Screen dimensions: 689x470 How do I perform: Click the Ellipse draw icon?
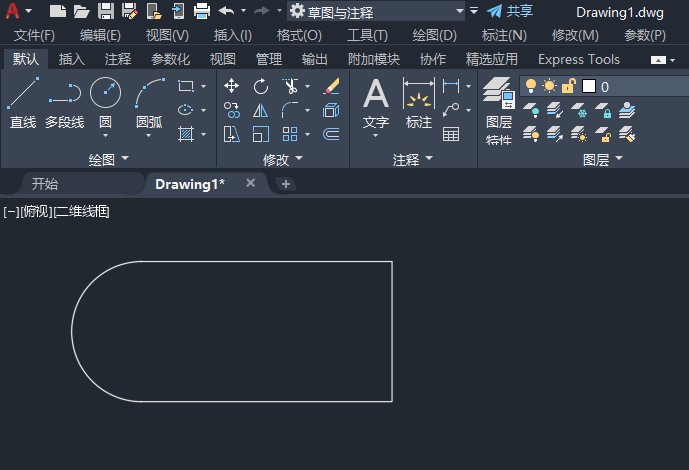tap(185, 110)
